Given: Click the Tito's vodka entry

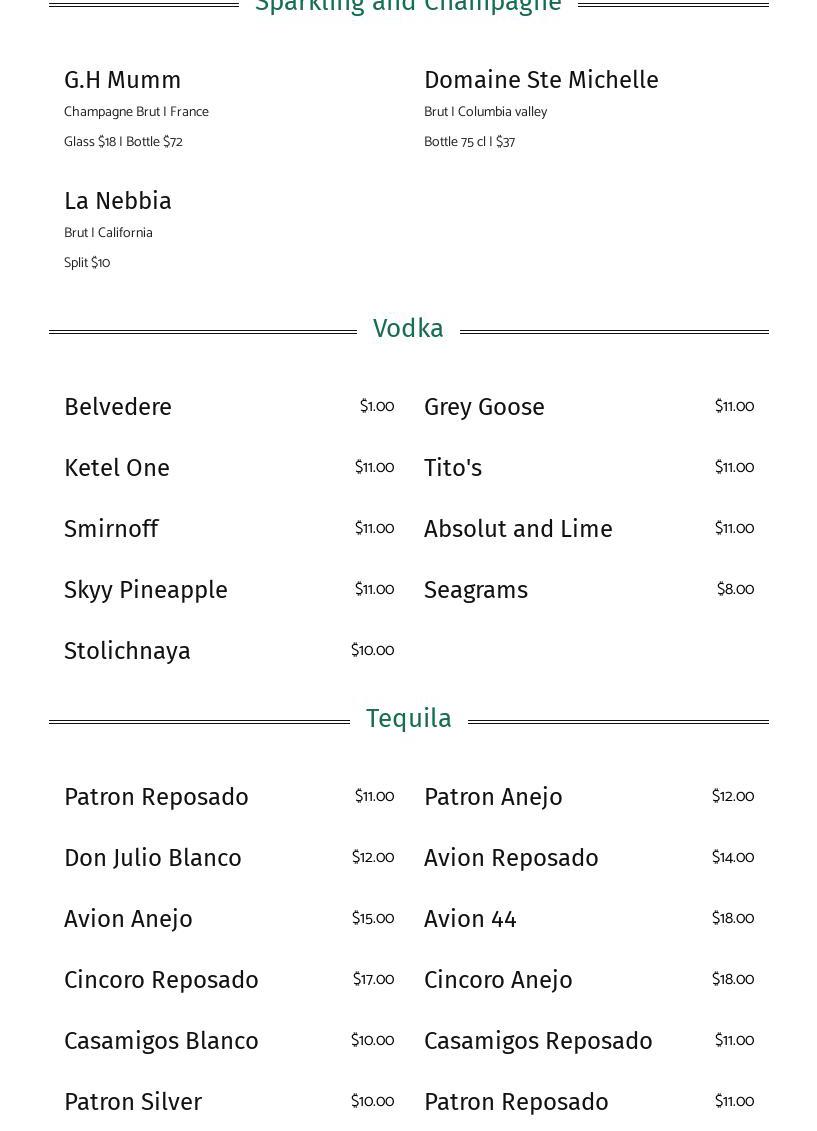Looking at the screenshot, I should click(453, 468).
